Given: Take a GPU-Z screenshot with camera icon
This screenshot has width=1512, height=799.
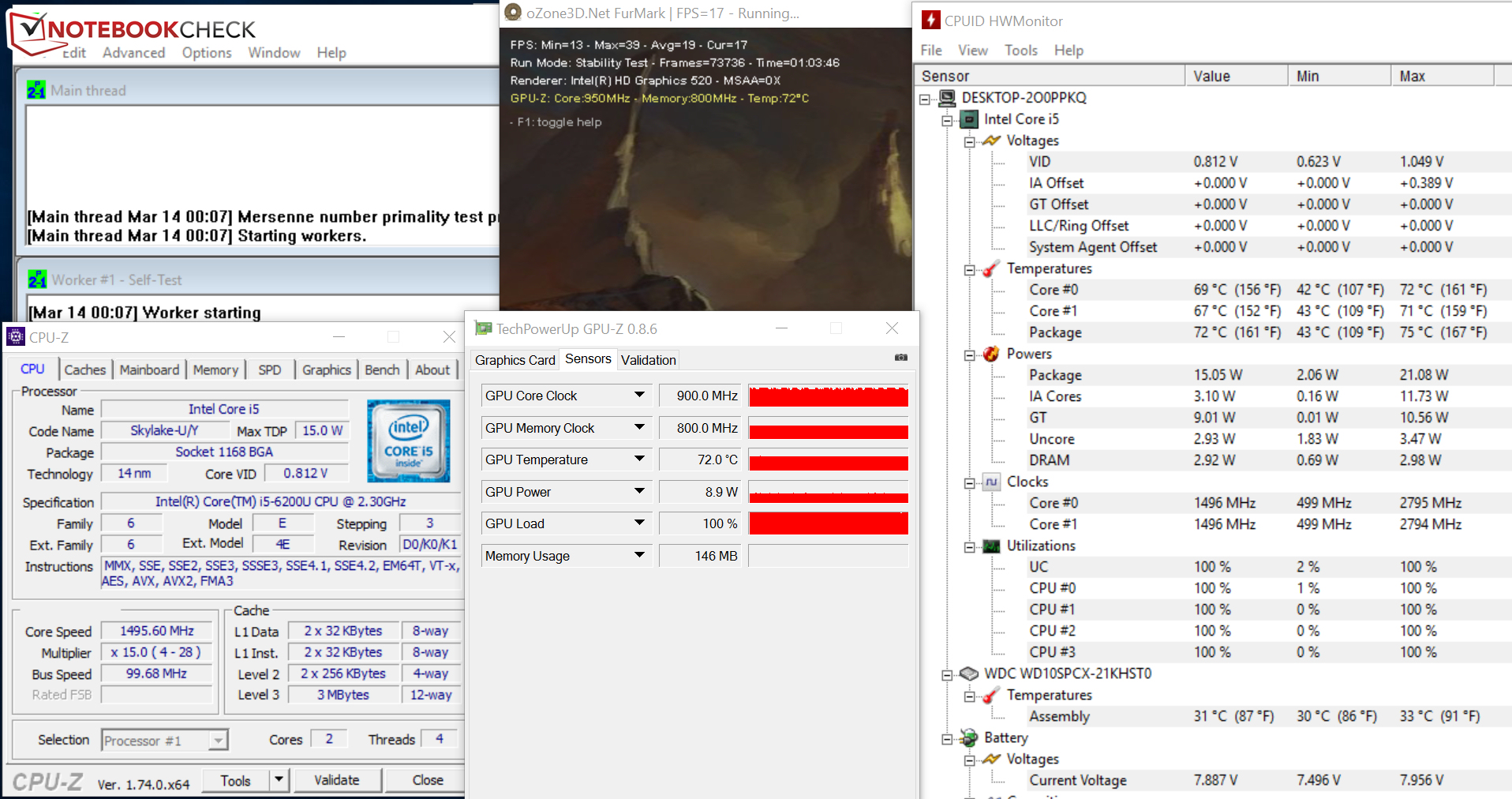Looking at the screenshot, I should [901, 358].
